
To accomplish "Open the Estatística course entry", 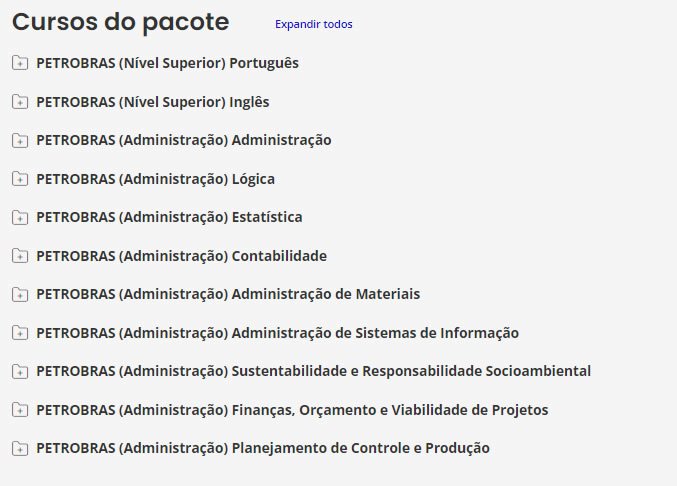I will pyautogui.click(x=169, y=217).
